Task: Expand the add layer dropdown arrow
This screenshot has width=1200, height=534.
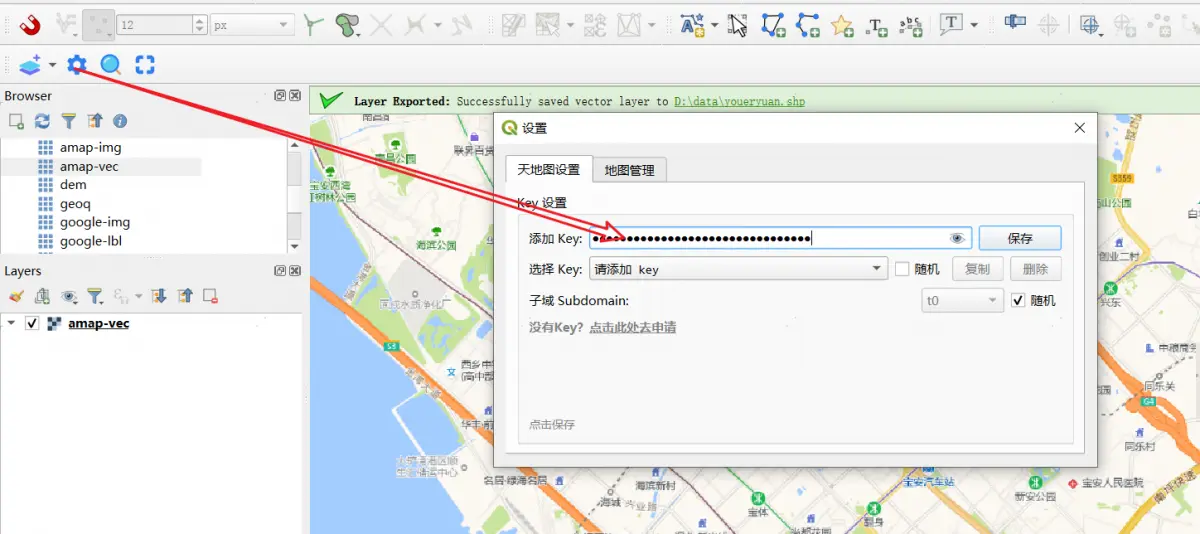Action: click(52, 65)
